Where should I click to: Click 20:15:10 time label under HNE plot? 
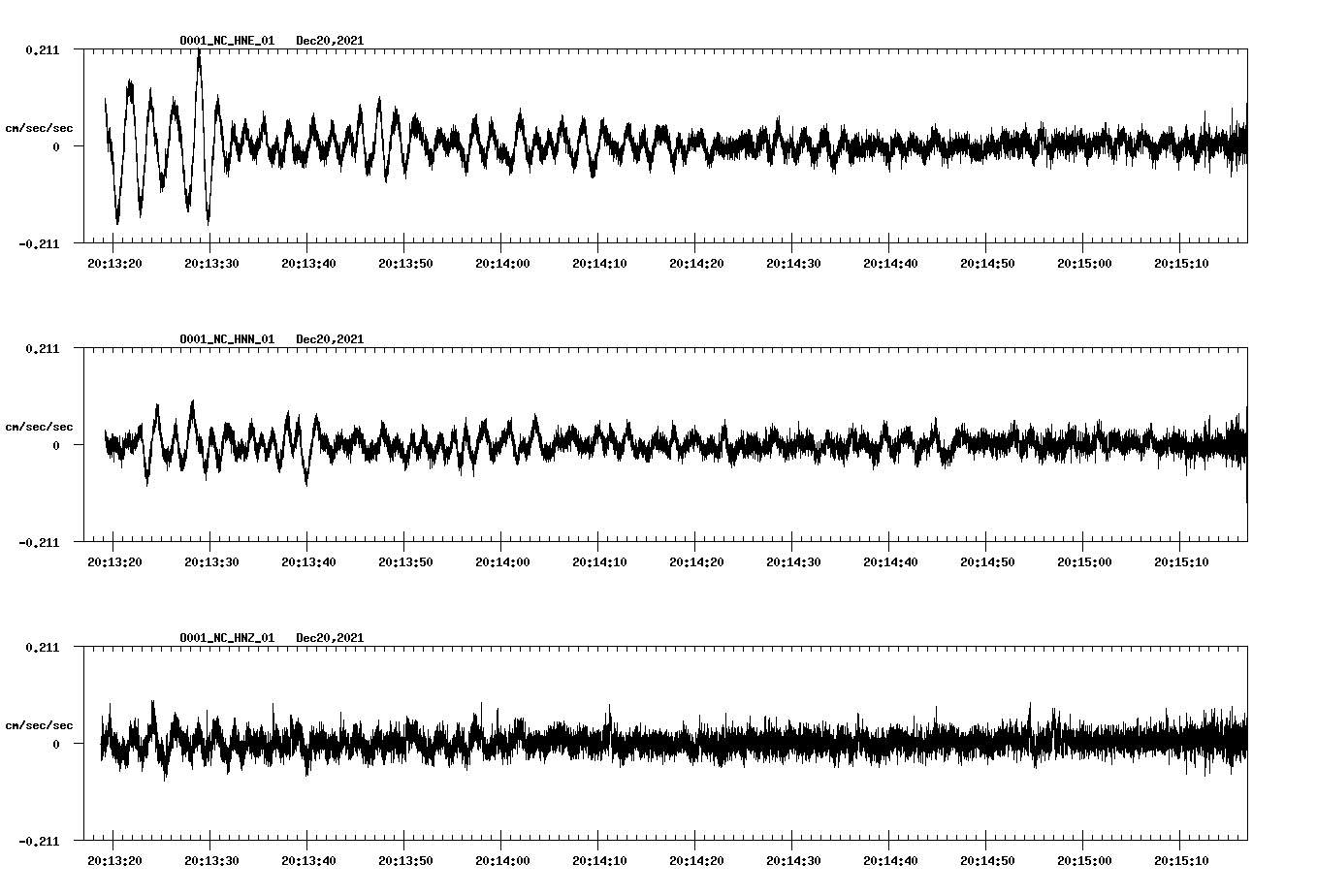1181,264
